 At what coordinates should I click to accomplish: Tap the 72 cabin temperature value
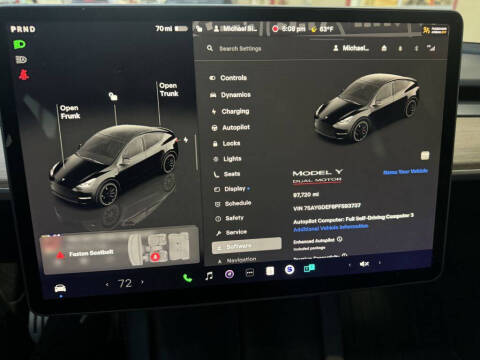pos(125,283)
